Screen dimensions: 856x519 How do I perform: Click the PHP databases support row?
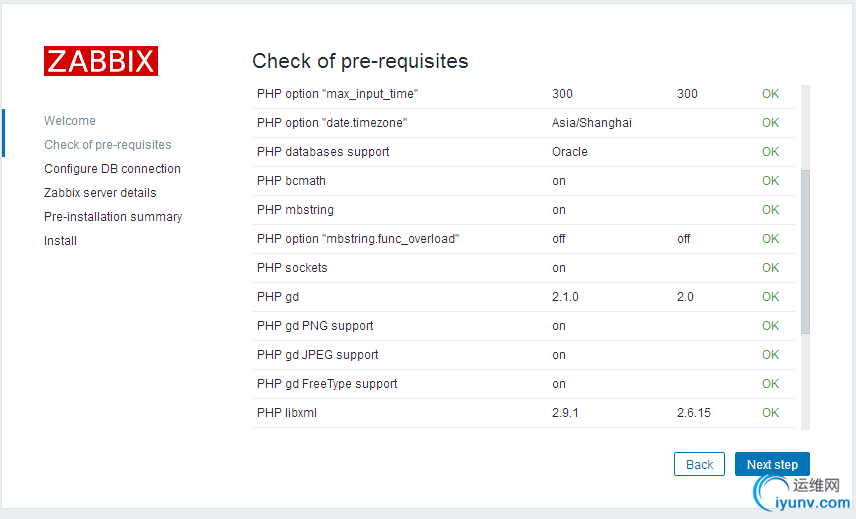(524, 152)
